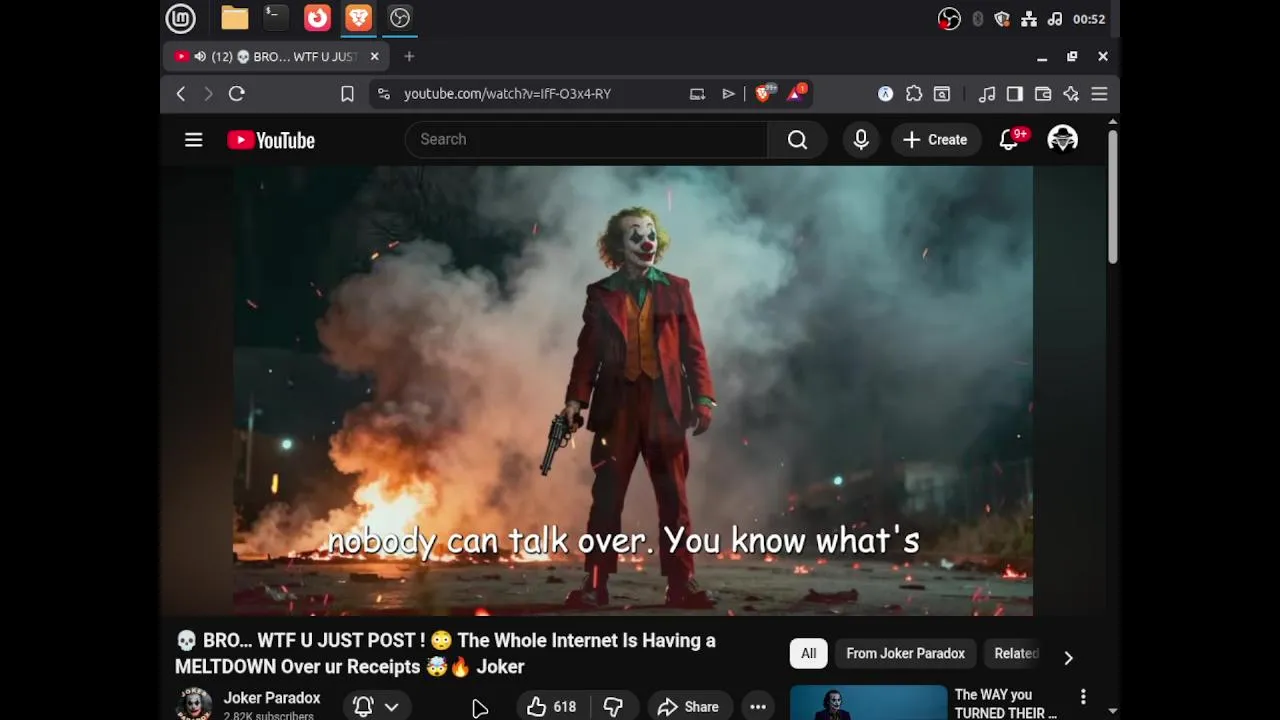Open the YouTube notifications bell
The height and width of the screenshot is (720, 1280).
[x=1011, y=138]
